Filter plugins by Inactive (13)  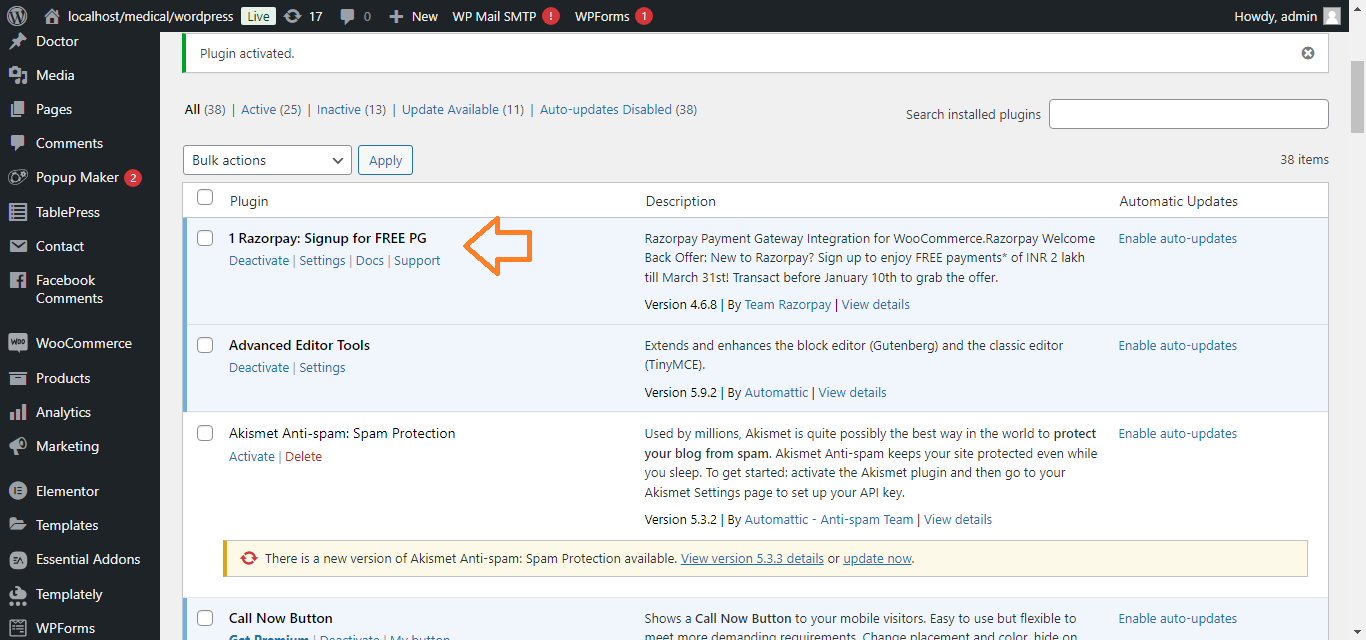(x=351, y=110)
